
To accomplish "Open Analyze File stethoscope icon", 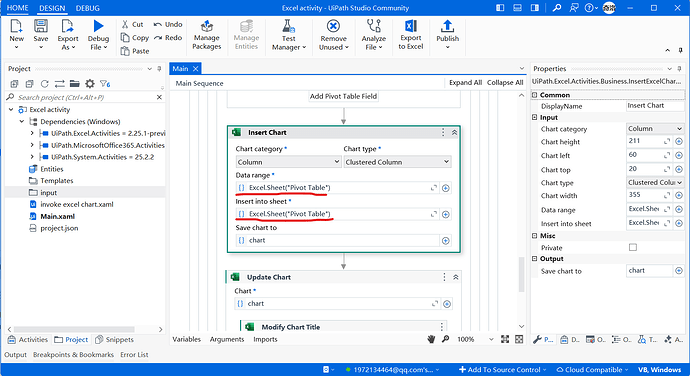I will [374, 26].
